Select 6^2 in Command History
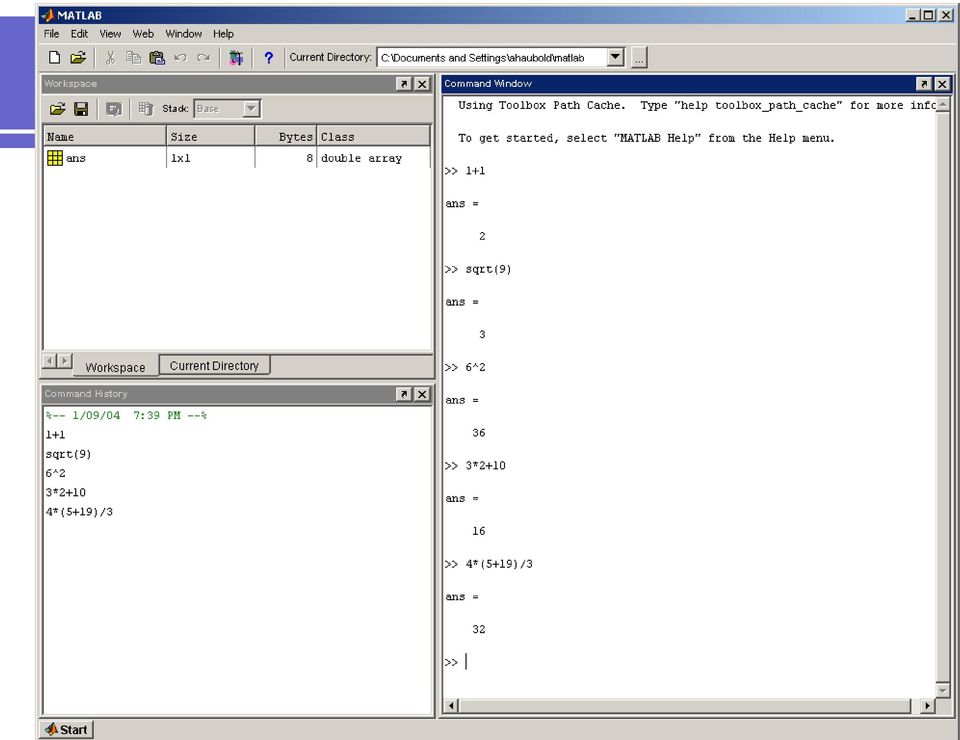Image resolution: width=960 pixels, height=740 pixels. [55, 473]
